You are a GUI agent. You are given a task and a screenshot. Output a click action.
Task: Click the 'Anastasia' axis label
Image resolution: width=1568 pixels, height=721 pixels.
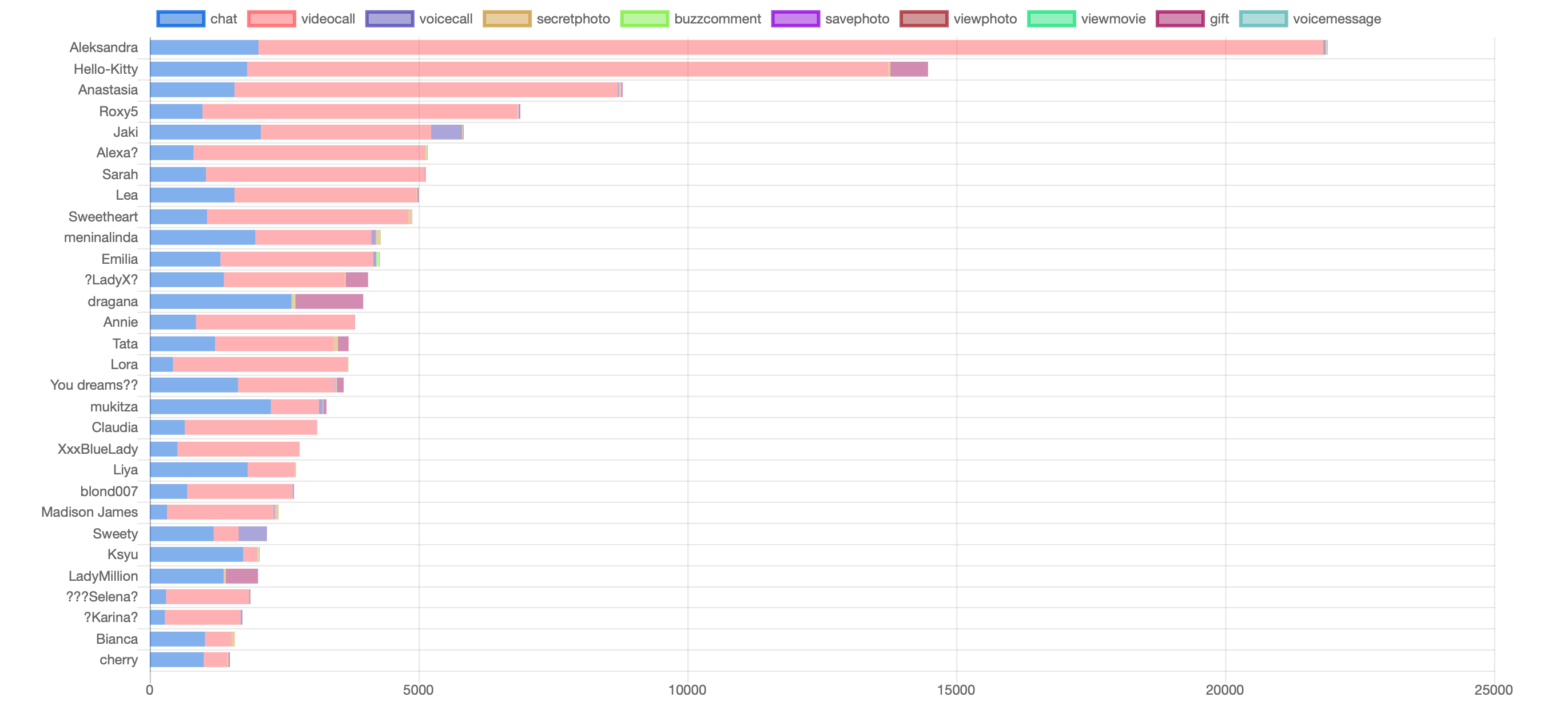point(108,90)
